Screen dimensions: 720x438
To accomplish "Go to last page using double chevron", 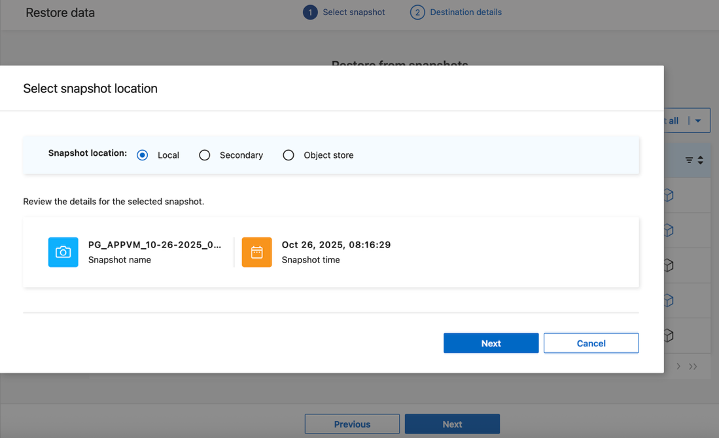I will coord(693,367).
